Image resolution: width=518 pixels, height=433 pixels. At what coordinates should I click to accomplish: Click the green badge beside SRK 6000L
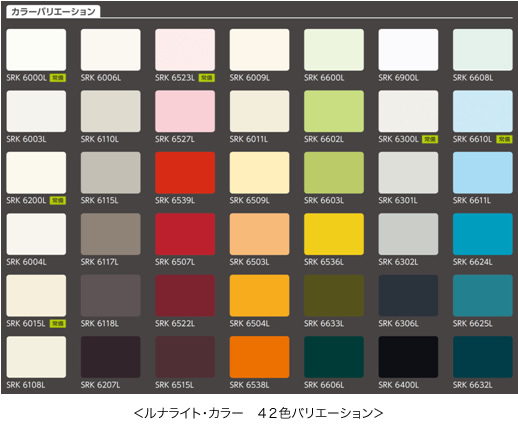[58, 78]
